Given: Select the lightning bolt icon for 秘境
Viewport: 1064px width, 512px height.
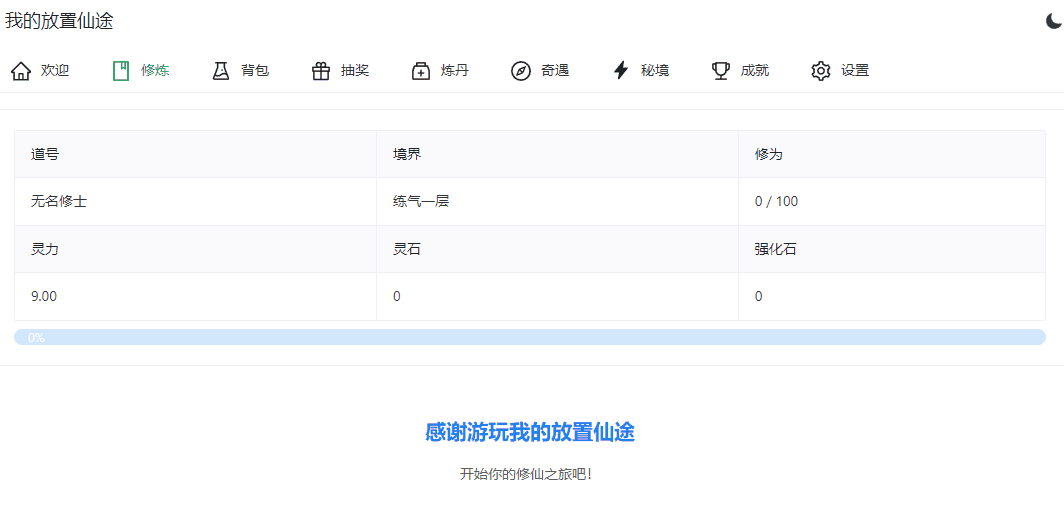Looking at the screenshot, I should 621,71.
